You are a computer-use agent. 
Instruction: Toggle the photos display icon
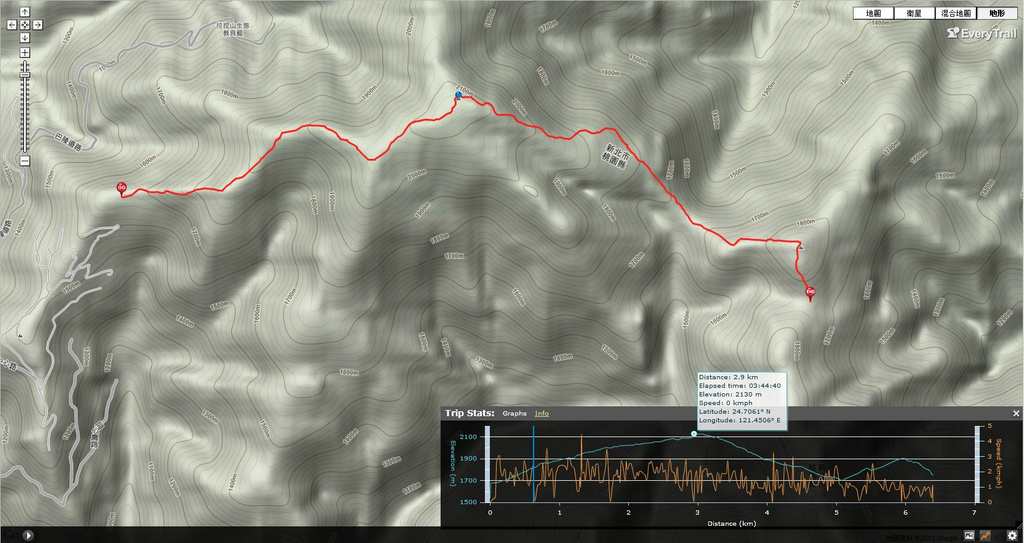[x=970, y=535]
